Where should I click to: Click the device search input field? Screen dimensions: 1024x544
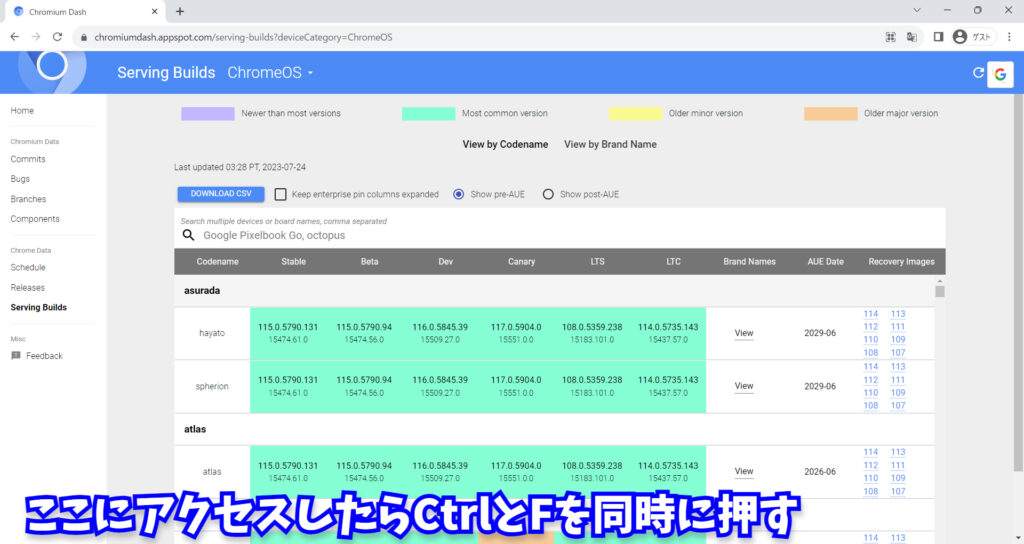[560, 236]
